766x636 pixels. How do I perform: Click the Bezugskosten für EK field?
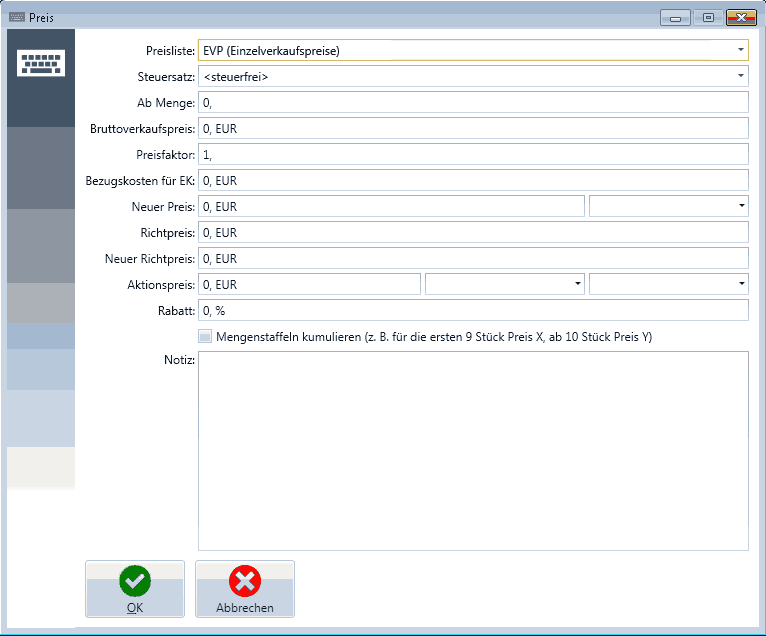(473, 180)
